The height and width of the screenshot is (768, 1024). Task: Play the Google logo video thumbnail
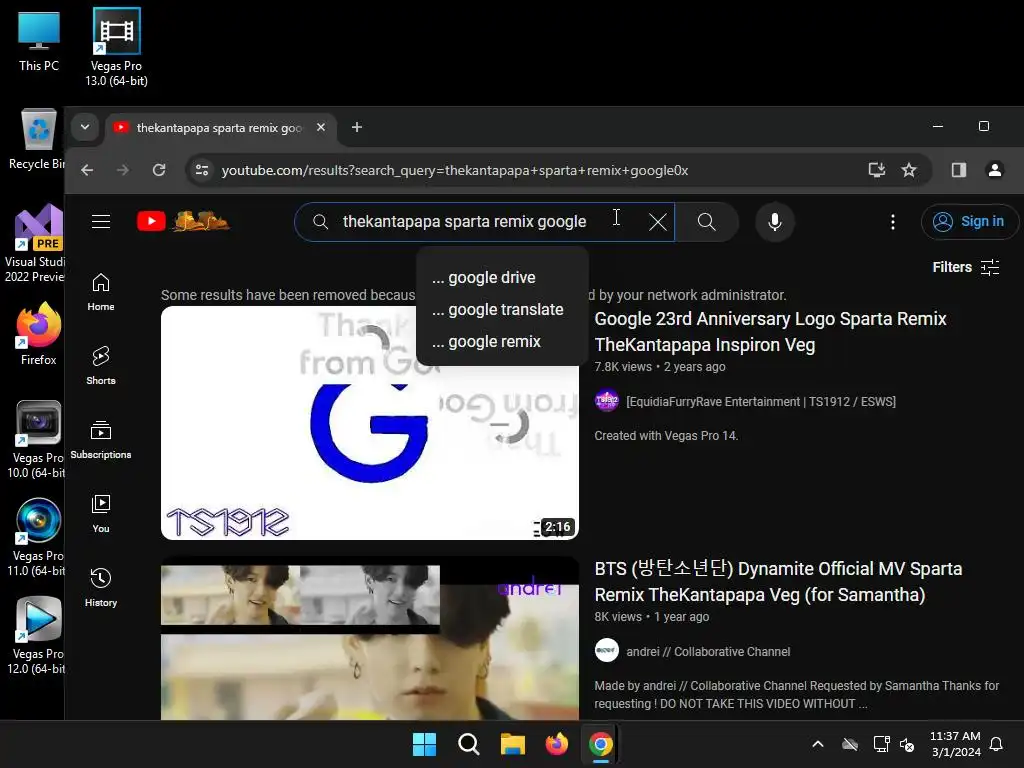coord(370,423)
